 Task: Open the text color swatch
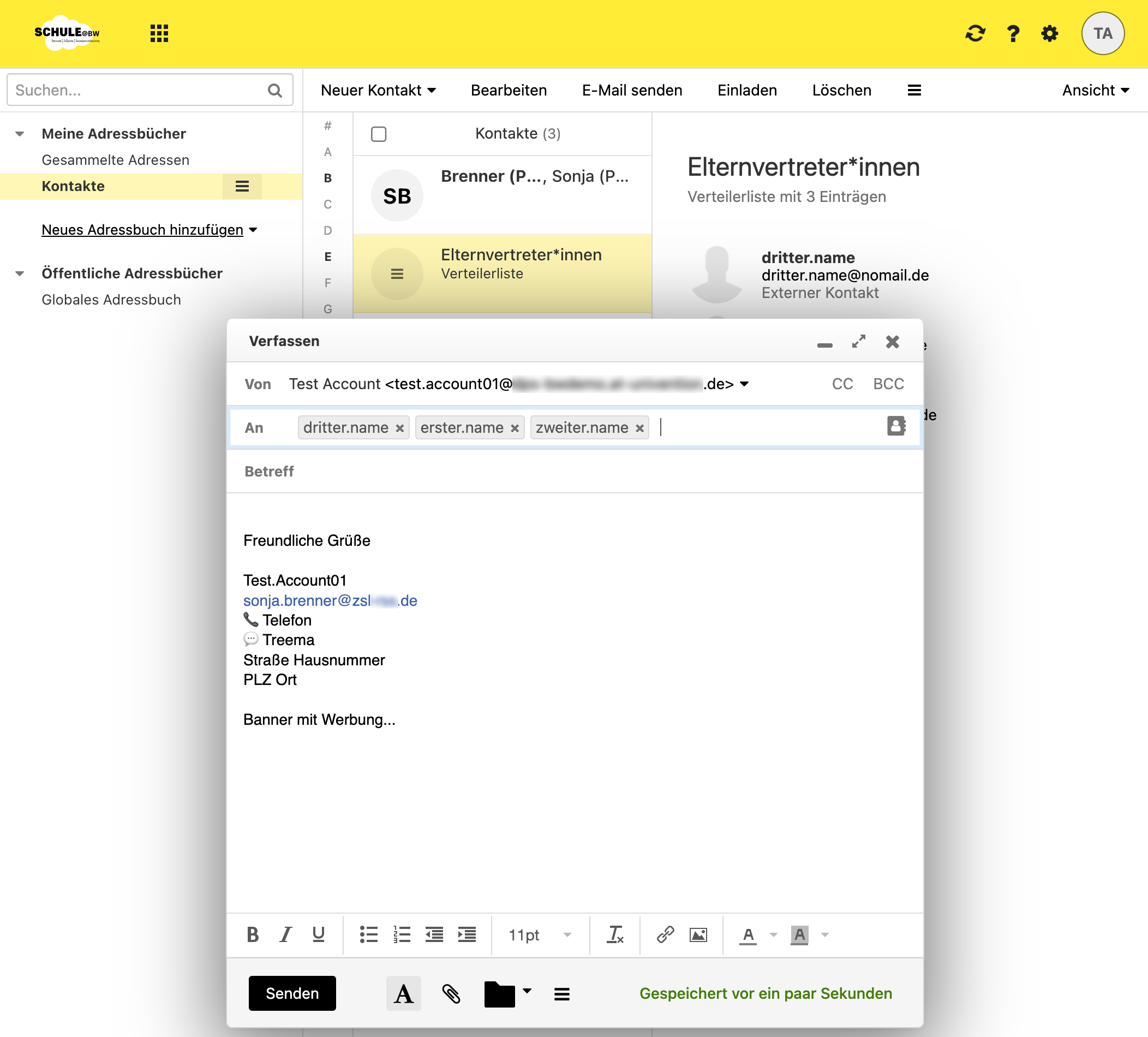point(748,934)
